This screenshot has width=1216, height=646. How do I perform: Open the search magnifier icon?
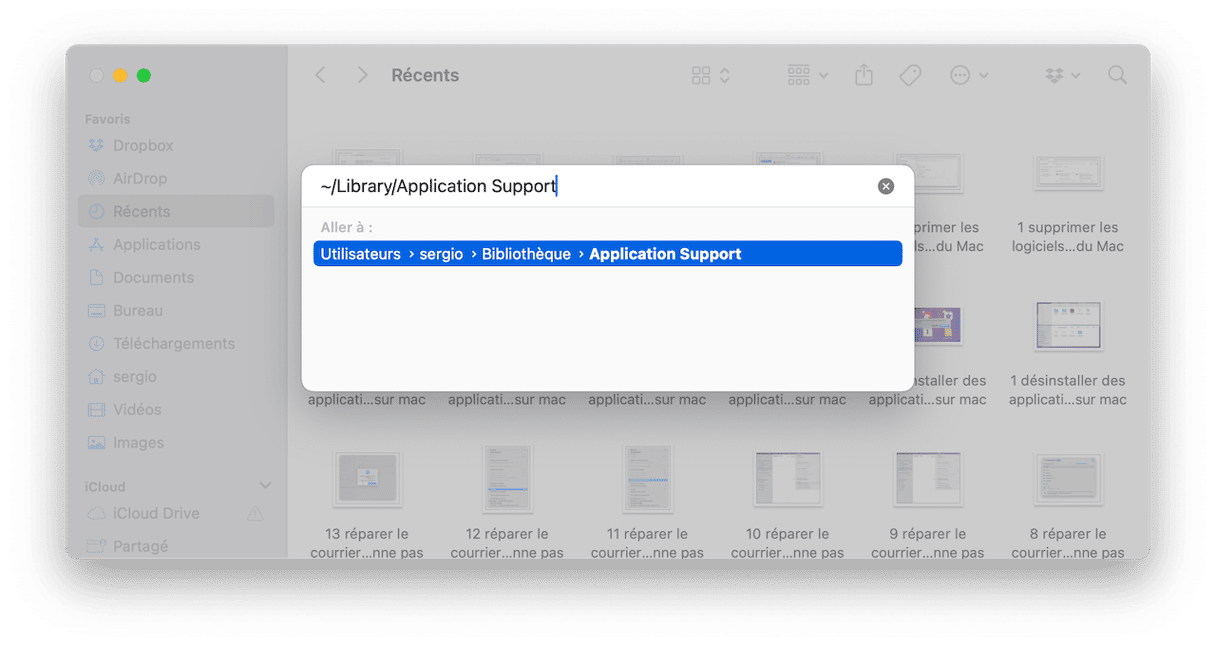[1117, 75]
